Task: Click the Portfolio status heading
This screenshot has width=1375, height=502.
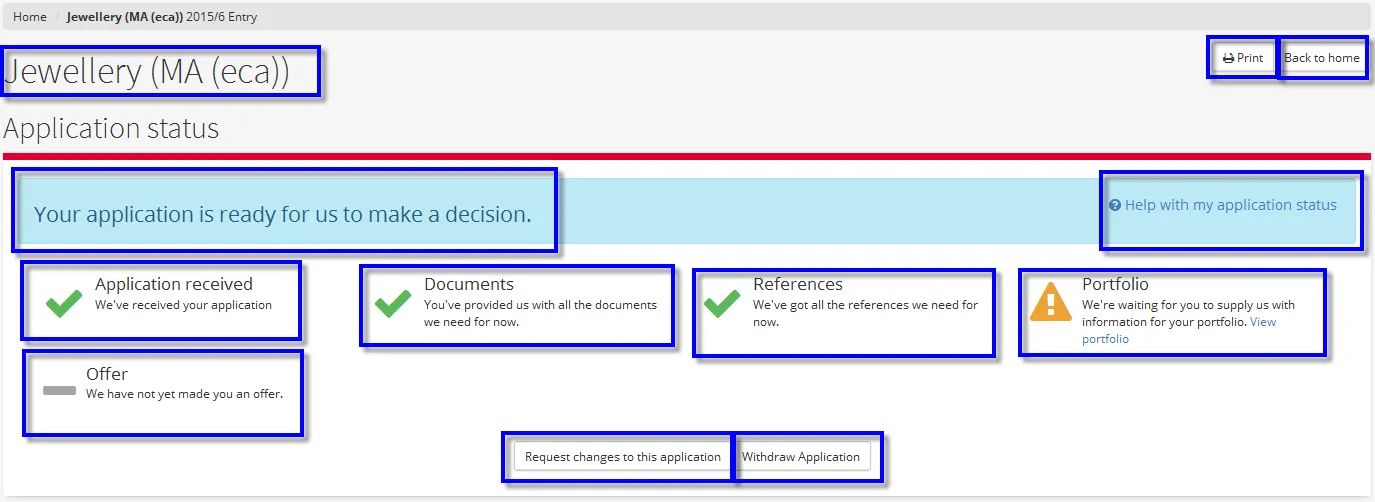Action: coord(1115,284)
